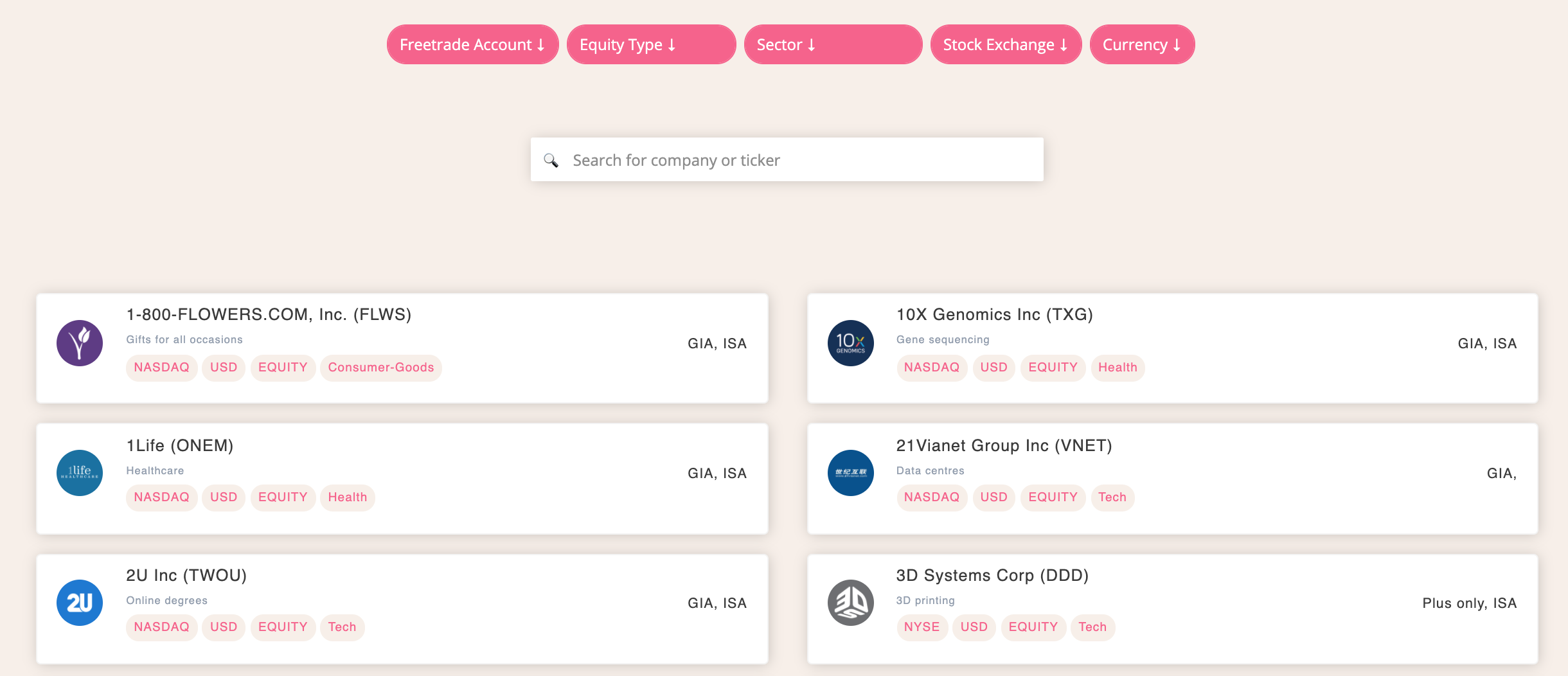
Task: Open the Freetrade Account filter dropdown
Action: (x=472, y=45)
